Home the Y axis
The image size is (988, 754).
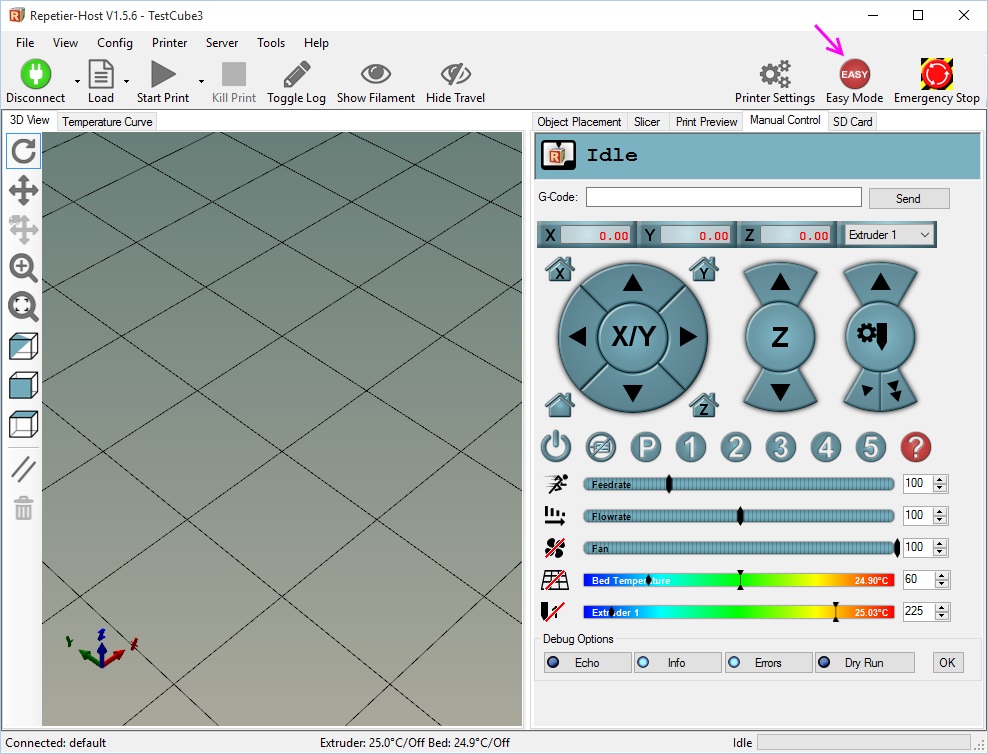[704, 269]
